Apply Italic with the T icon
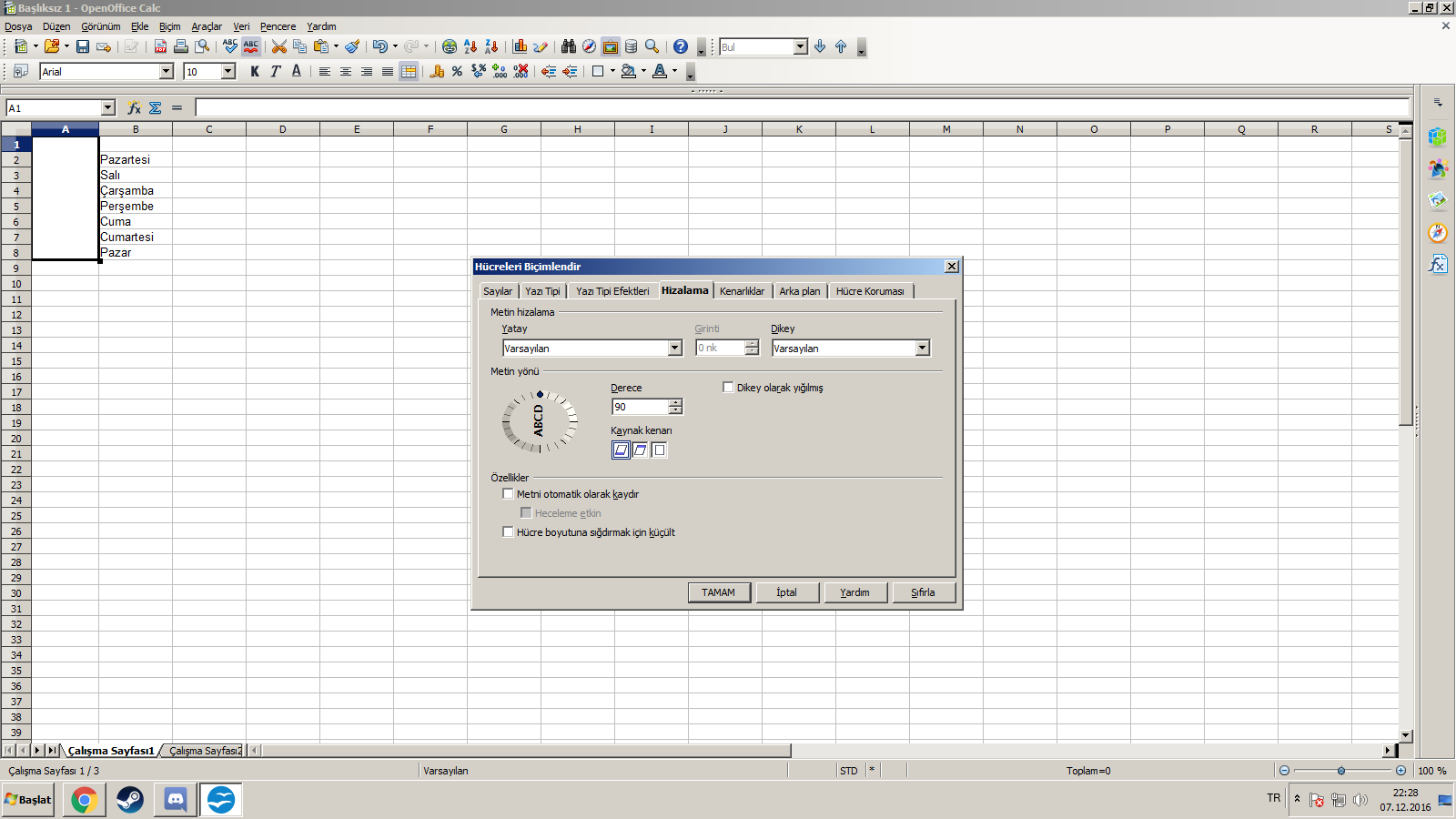 click(x=276, y=71)
